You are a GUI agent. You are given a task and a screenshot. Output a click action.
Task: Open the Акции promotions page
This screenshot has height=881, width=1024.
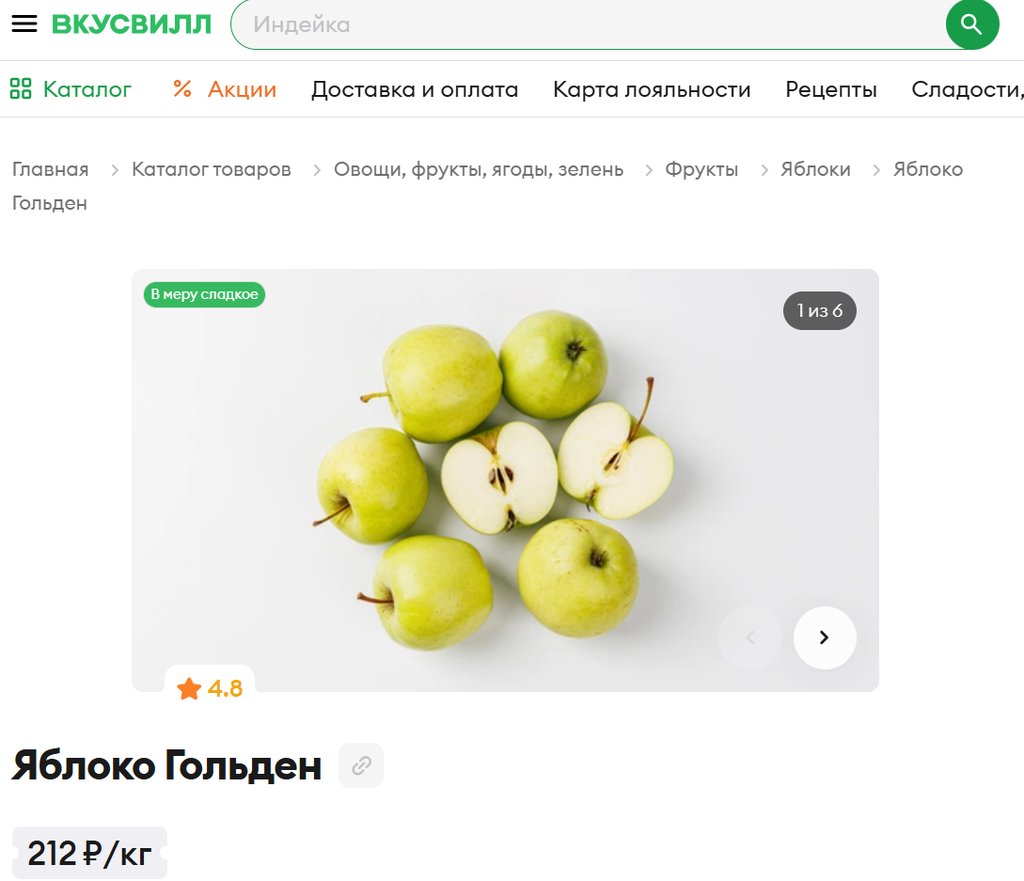242,89
